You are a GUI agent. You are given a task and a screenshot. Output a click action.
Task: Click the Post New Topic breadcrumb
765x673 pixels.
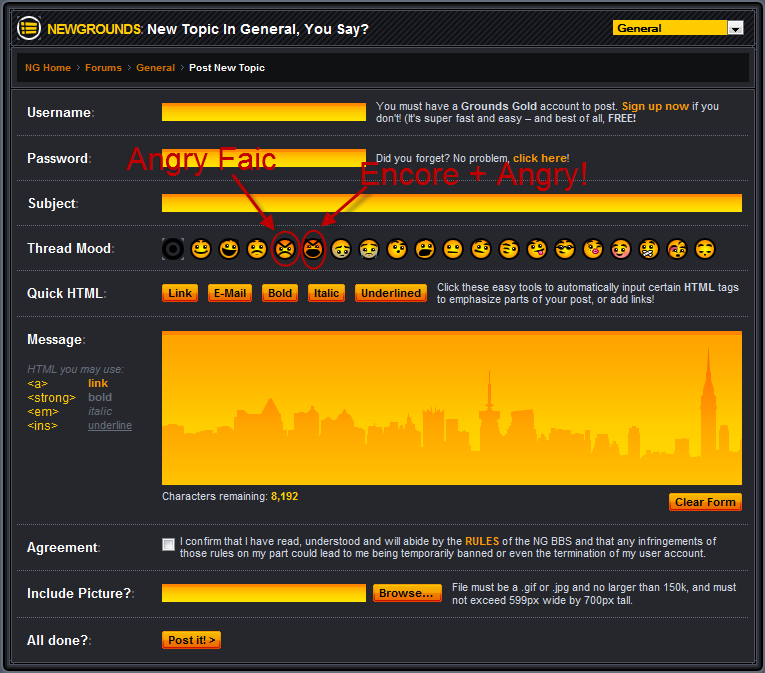coord(227,68)
